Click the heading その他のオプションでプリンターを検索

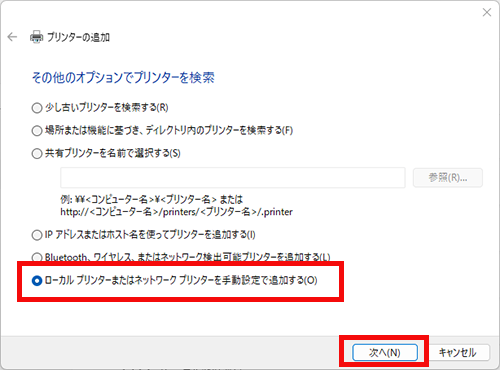pyautogui.click(x=123, y=78)
